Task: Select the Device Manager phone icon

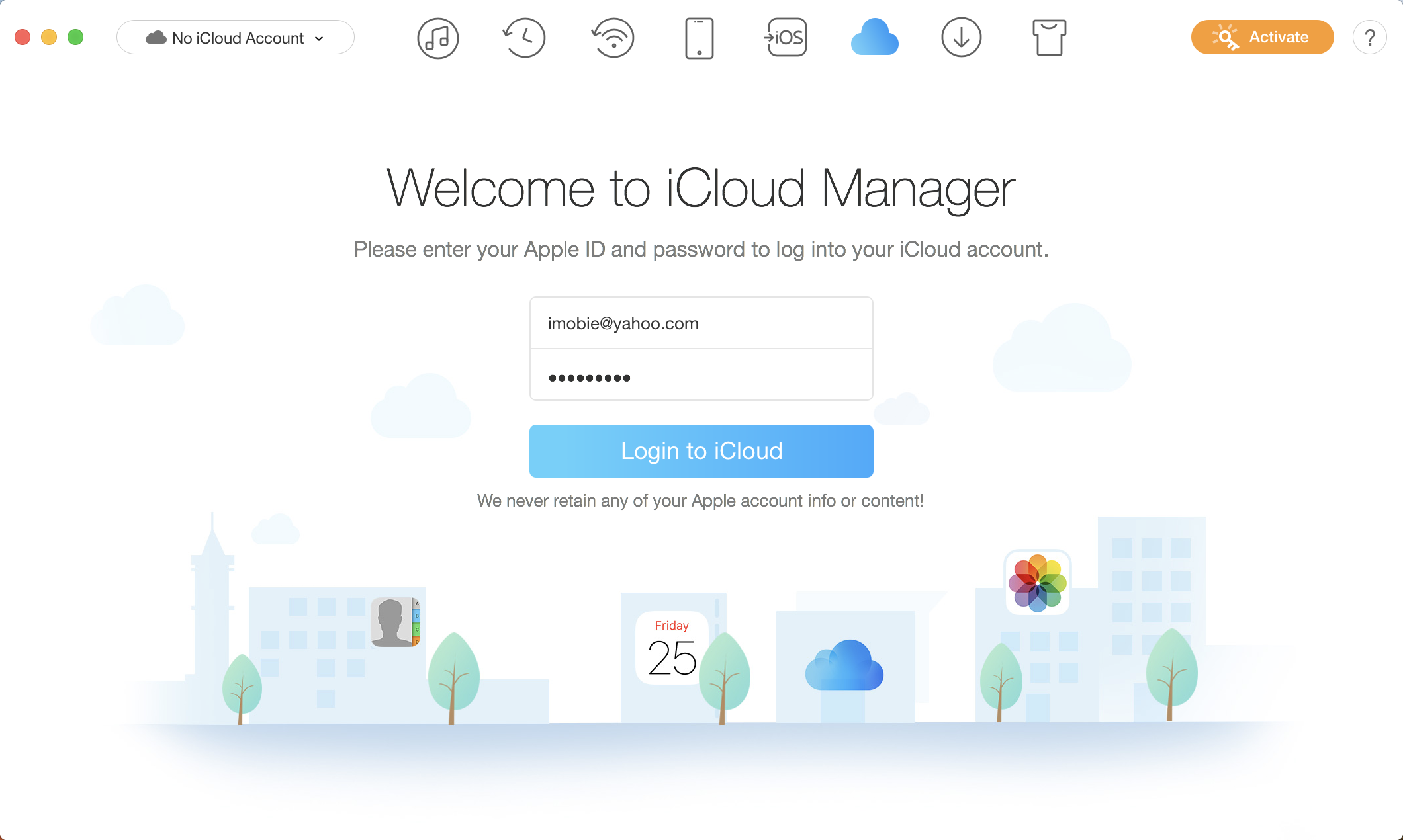Action: pyautogui.click(x=699, y=38)
